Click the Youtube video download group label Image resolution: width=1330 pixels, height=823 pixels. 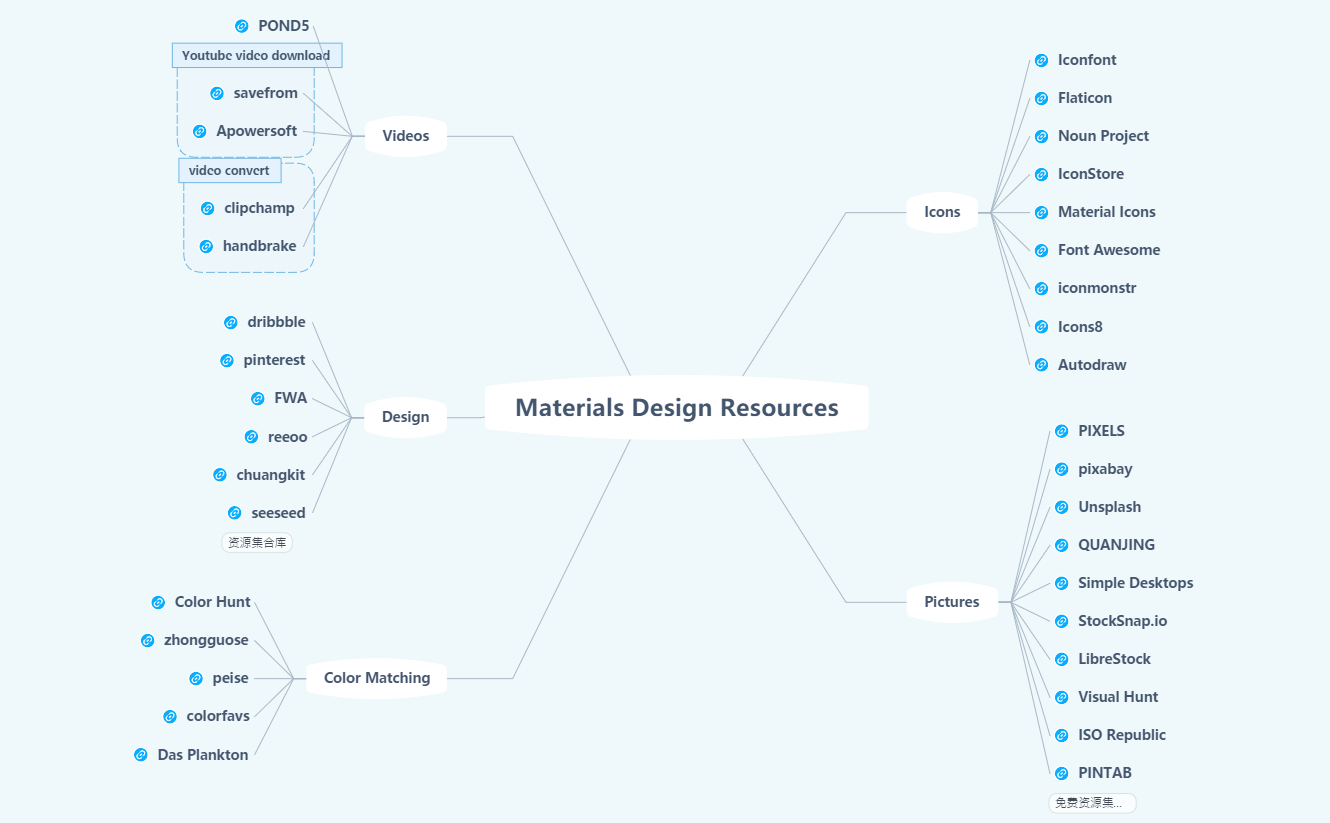click(x=257, y=55)
